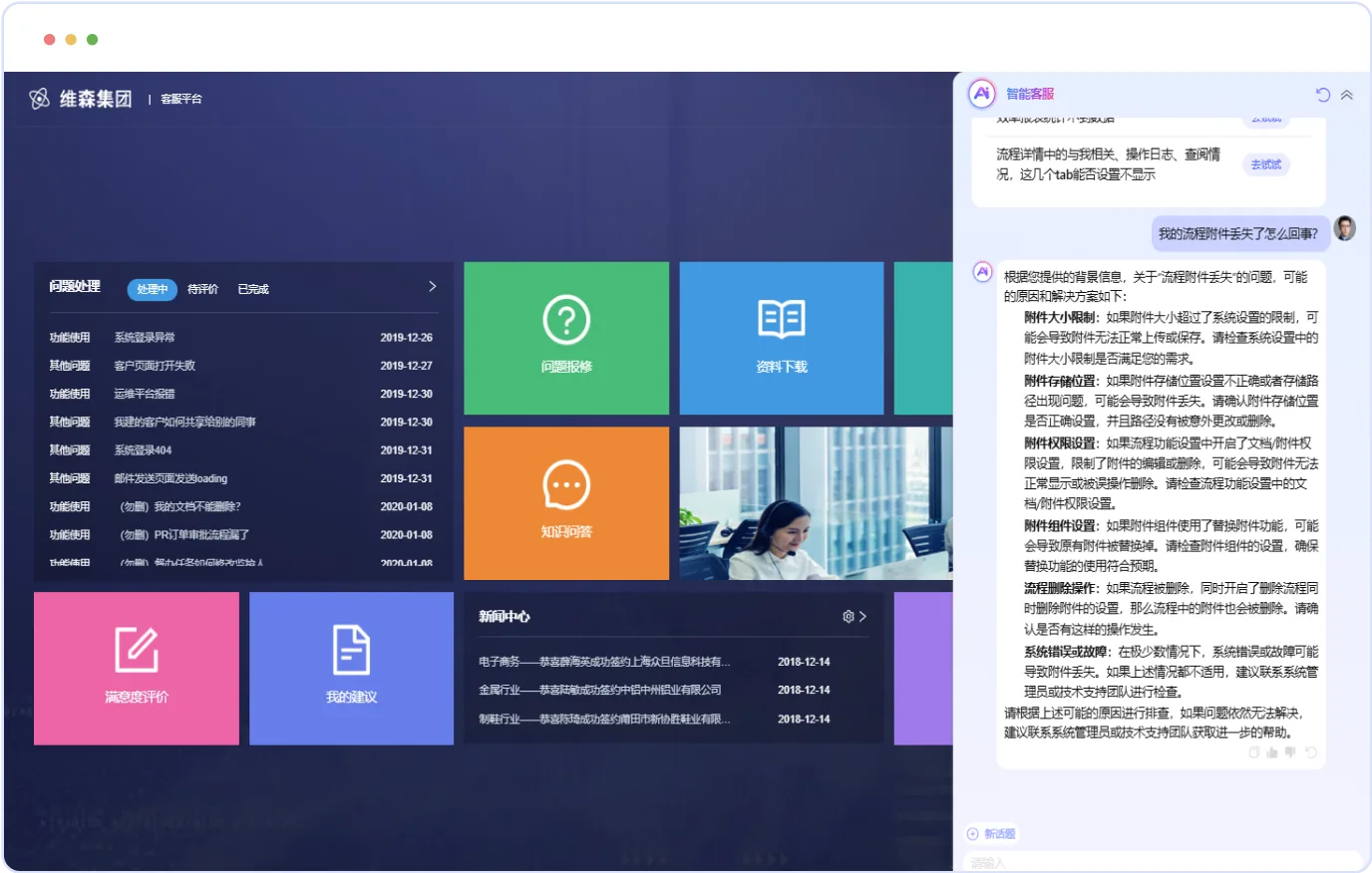
Task: Click the AI 智能客服 avatar icon
Action: (x=982, y=94)
